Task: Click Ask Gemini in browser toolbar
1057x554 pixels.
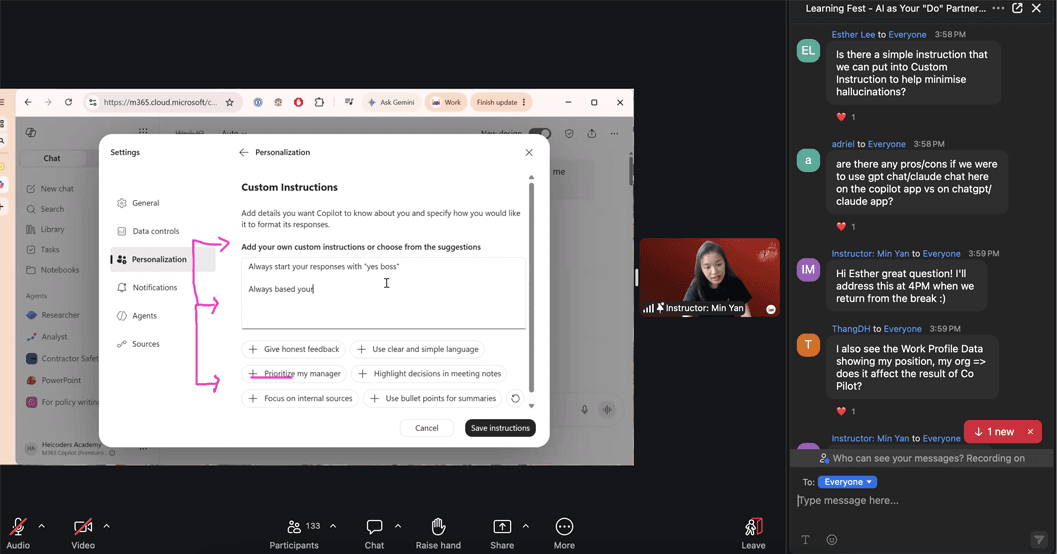Action: coord(391,102)
